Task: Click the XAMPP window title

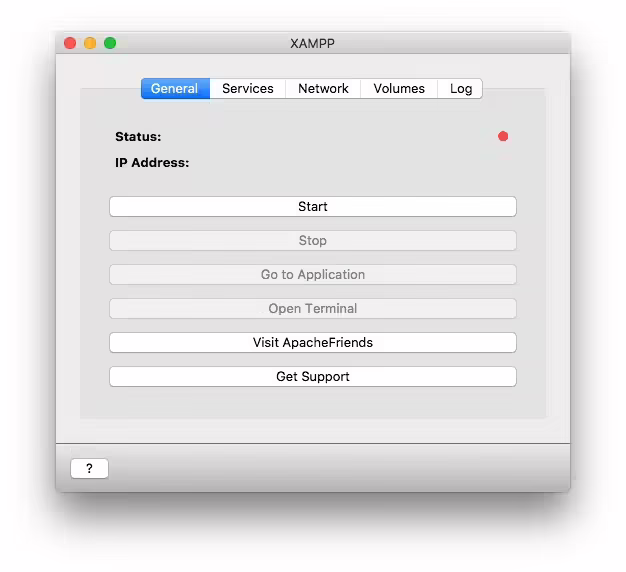Action: 312,43
